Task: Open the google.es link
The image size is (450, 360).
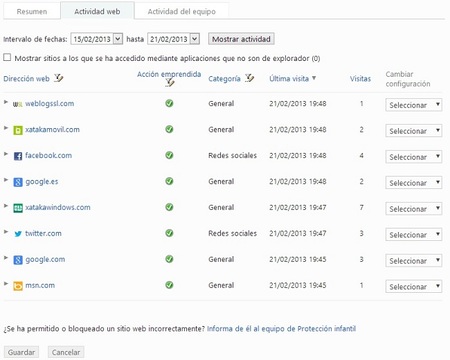Action: tap(42, 182)
